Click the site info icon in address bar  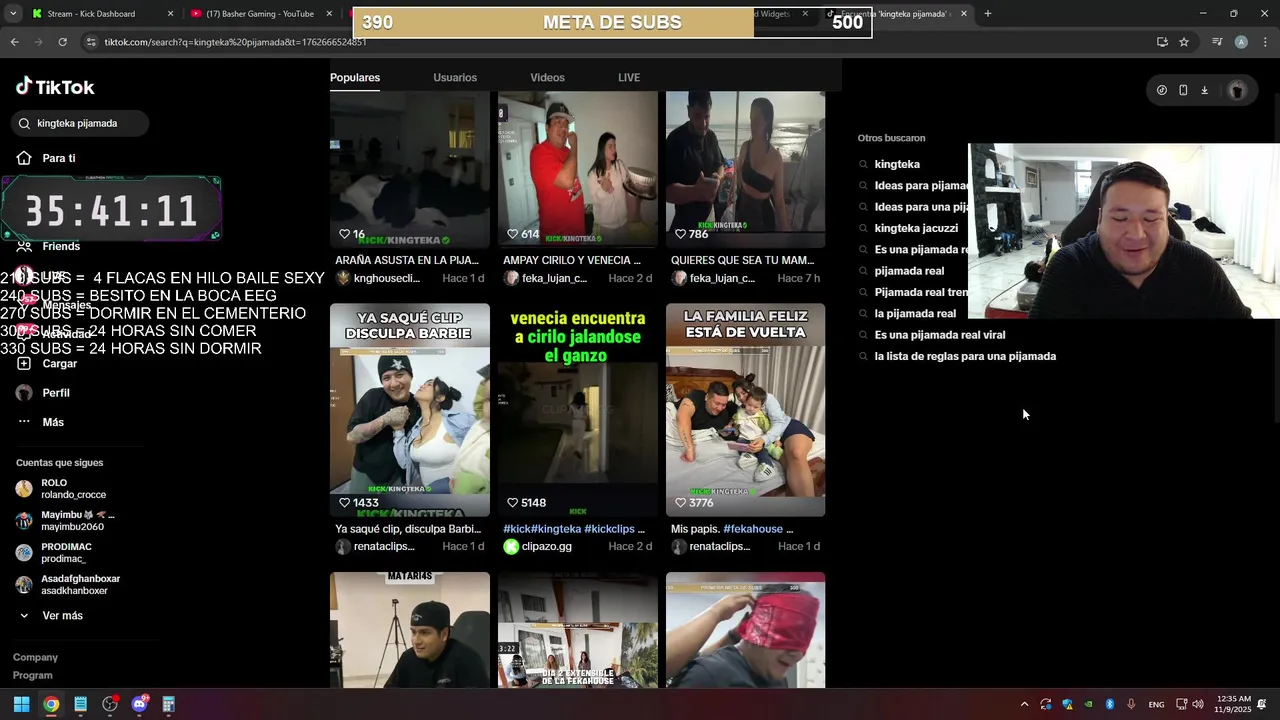(91, 42)
